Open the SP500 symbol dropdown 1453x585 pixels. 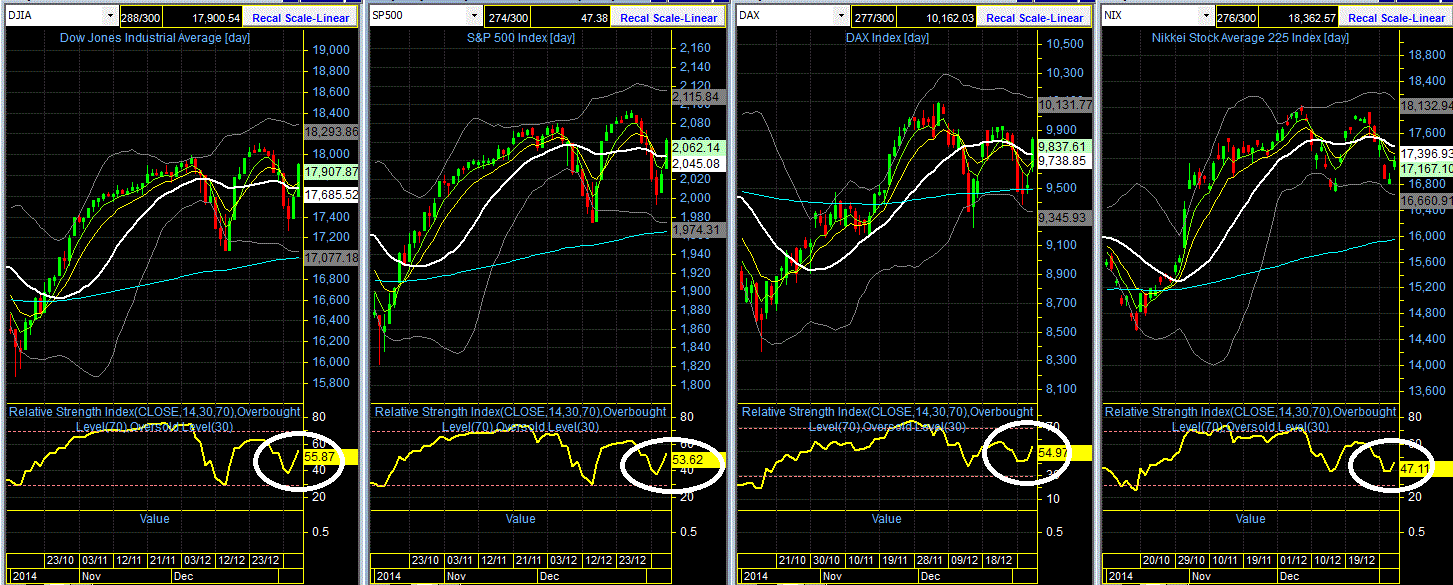(474, 17)
